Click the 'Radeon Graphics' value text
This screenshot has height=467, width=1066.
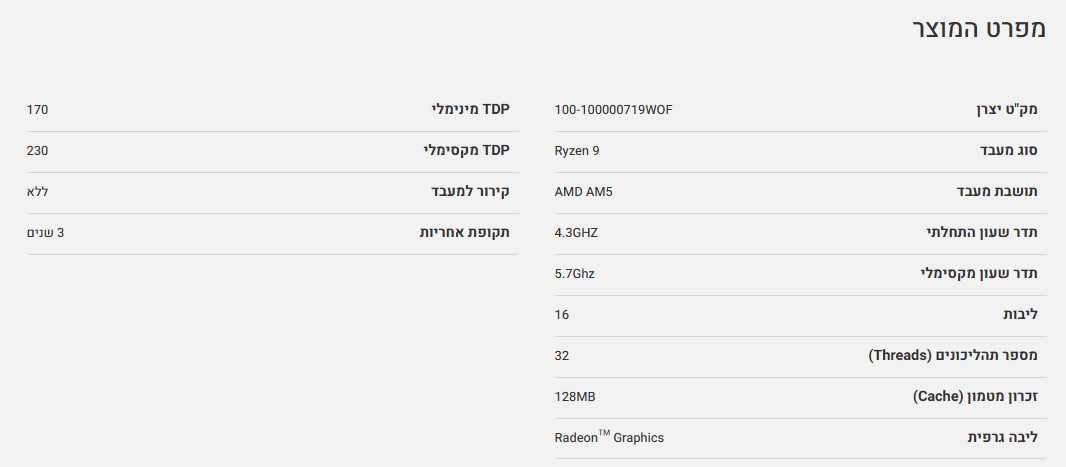pos(609,437)
